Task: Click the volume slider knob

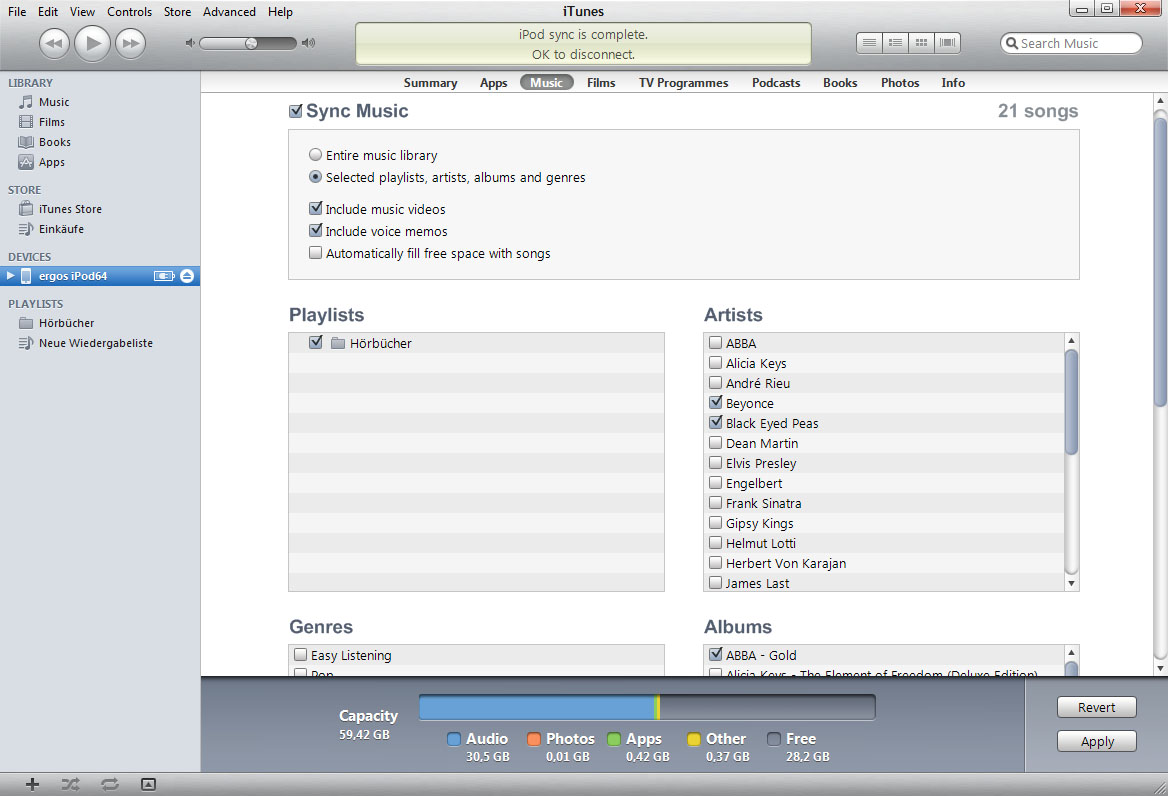Action: click(x=252, y=43)
